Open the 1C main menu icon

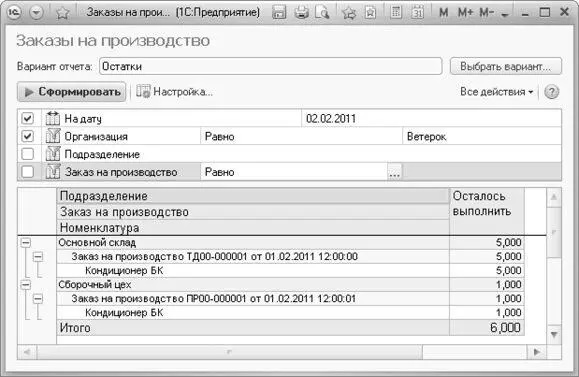[14, 13]
